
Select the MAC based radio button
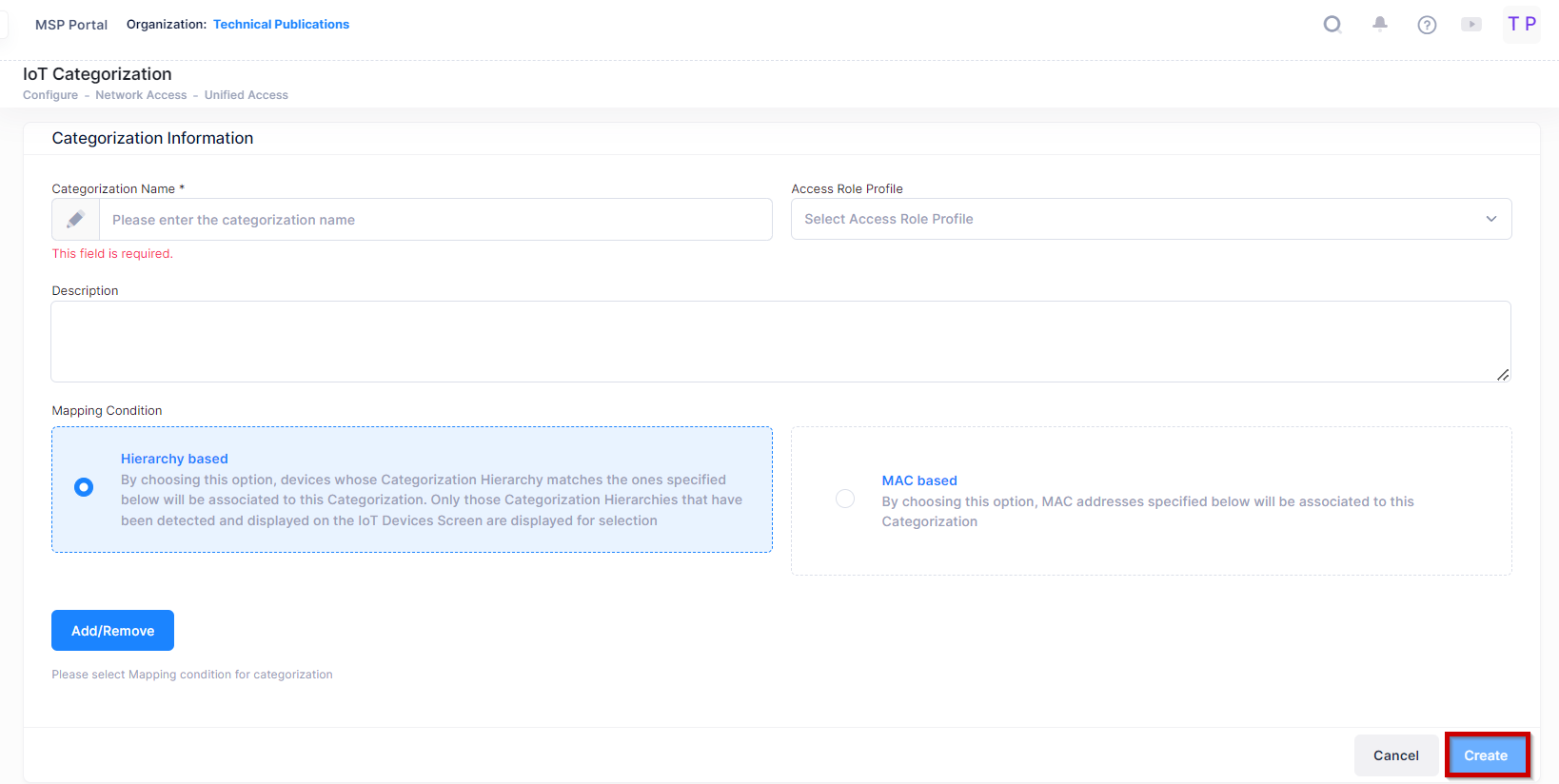click(844, 499)
